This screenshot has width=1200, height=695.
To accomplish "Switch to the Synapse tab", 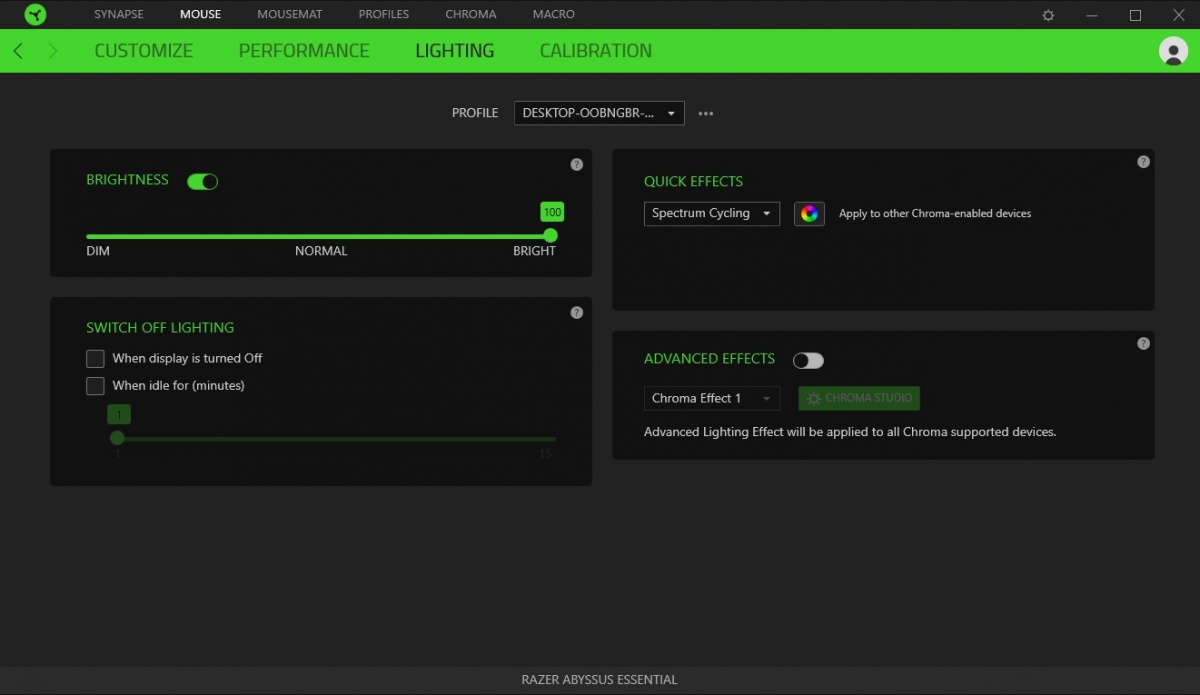I will 119,15.
